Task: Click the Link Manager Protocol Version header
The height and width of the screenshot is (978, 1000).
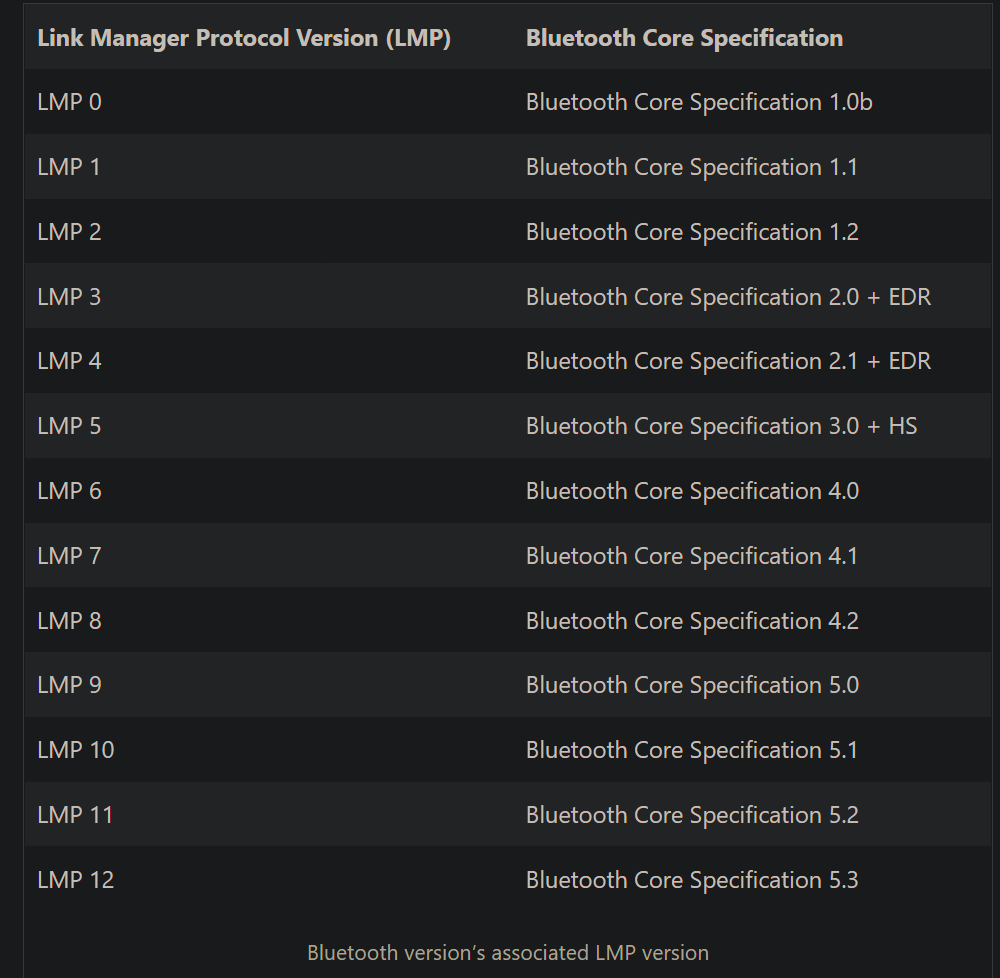Action: click(244, 38)
